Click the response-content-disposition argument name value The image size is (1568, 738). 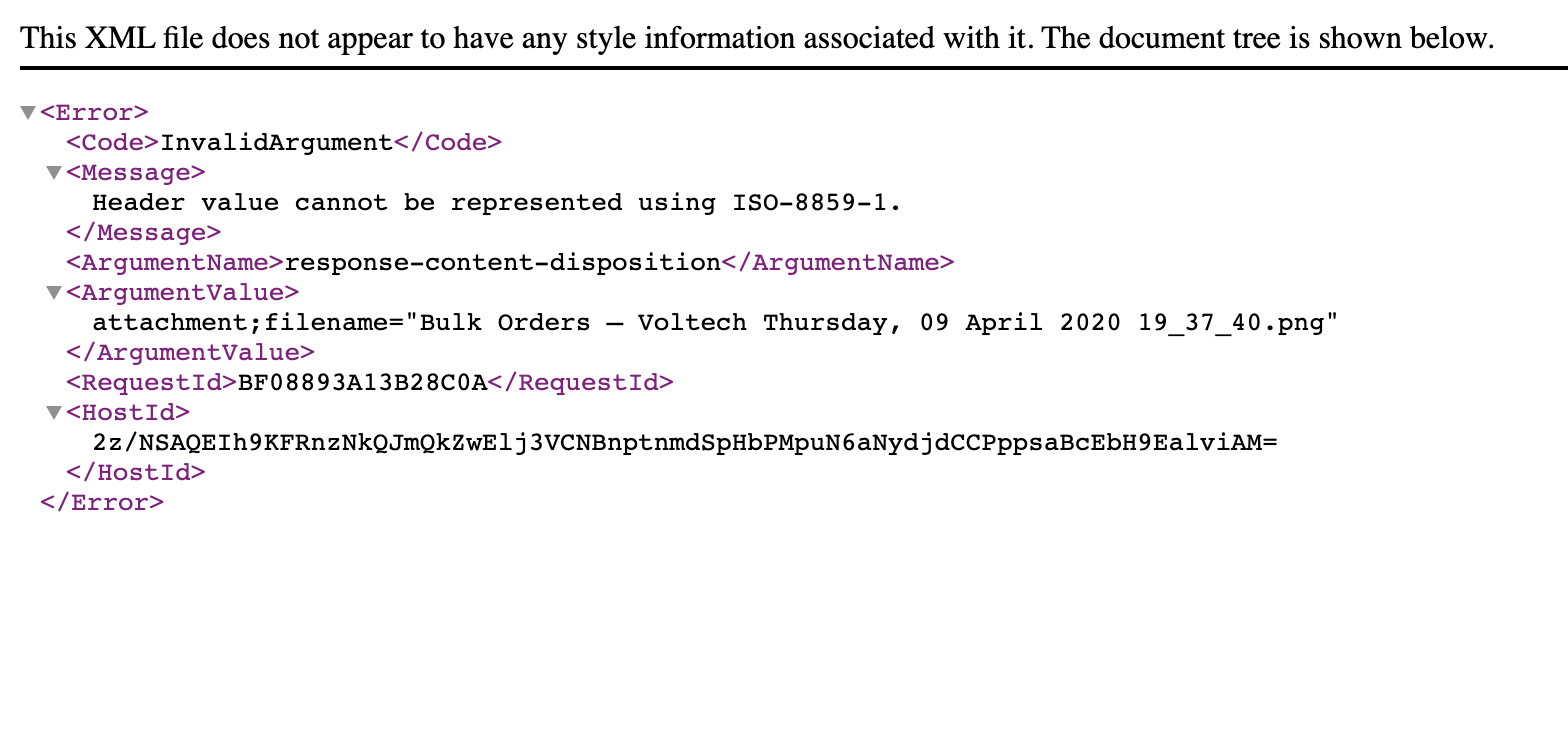coord(503,263)
